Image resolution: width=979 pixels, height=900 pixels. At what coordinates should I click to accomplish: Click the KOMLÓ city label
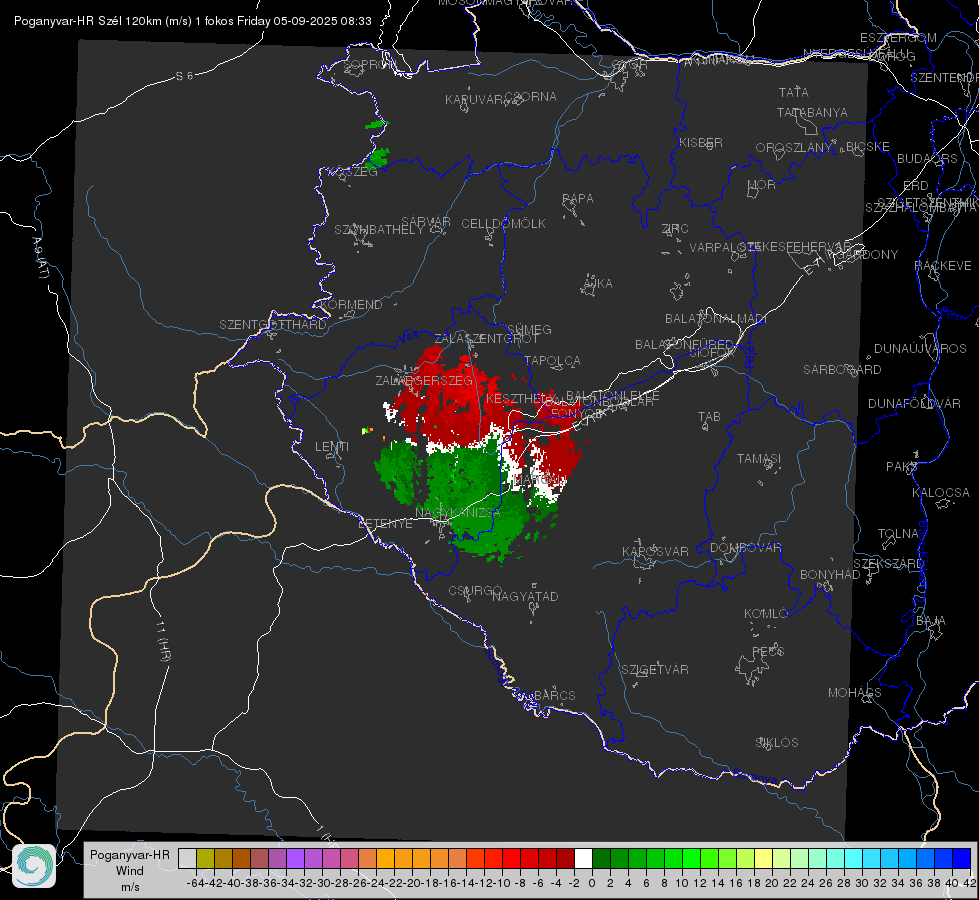(x=765, y=613)
